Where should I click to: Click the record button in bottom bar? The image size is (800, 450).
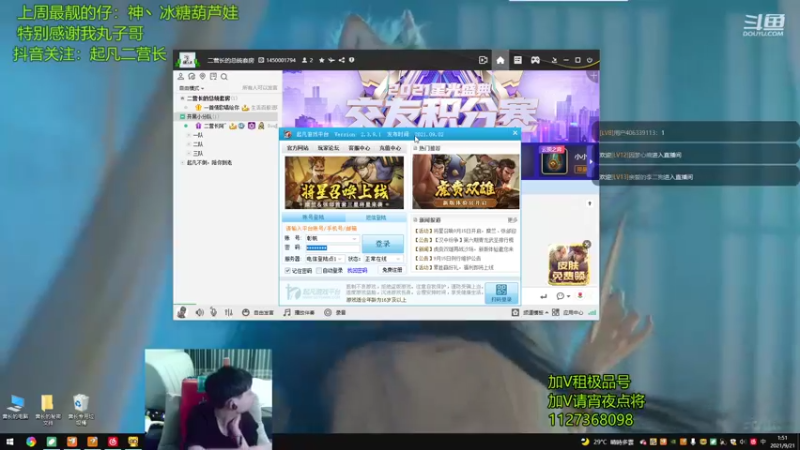(x=335, y=312)
